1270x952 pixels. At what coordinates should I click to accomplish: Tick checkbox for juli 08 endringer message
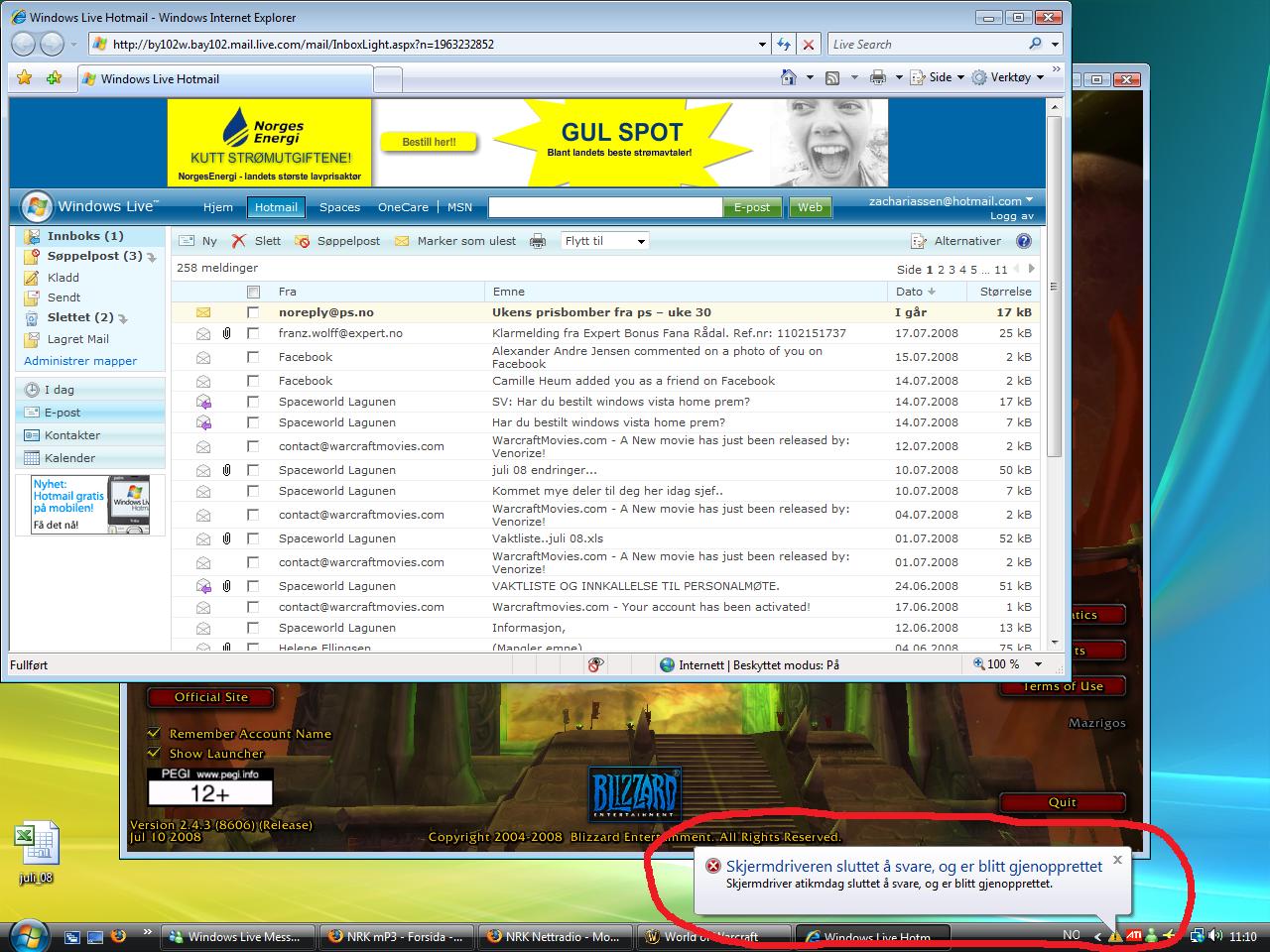[x=253, y=470]
